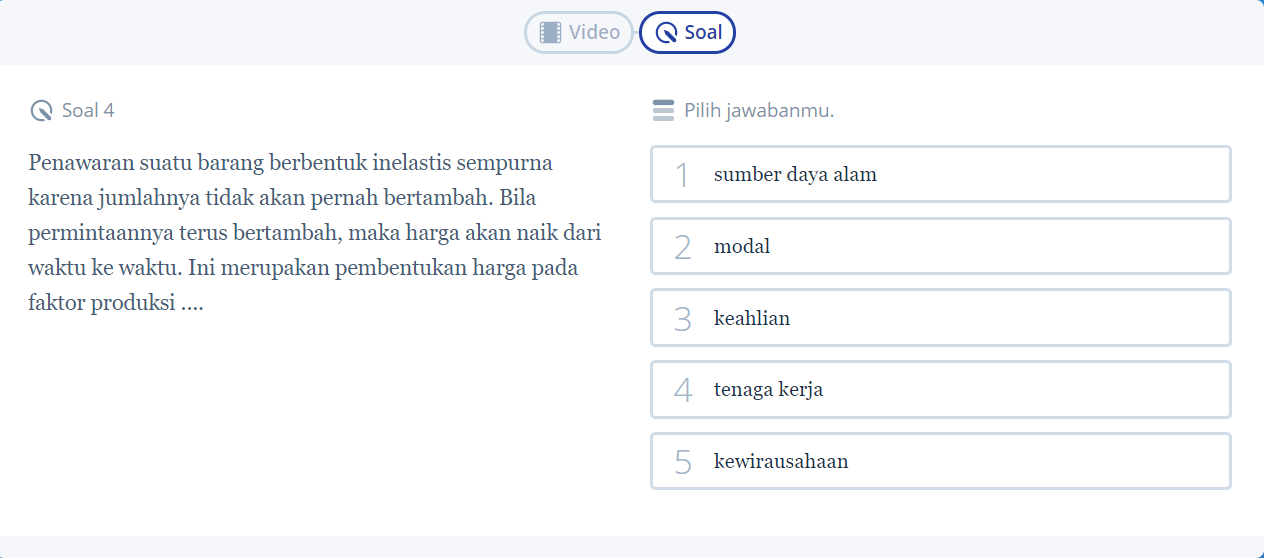Click the 'Pilih jawabanmu.' instruction text
The height and width of the screenshot is (558, 1264).
coord(759,111)
